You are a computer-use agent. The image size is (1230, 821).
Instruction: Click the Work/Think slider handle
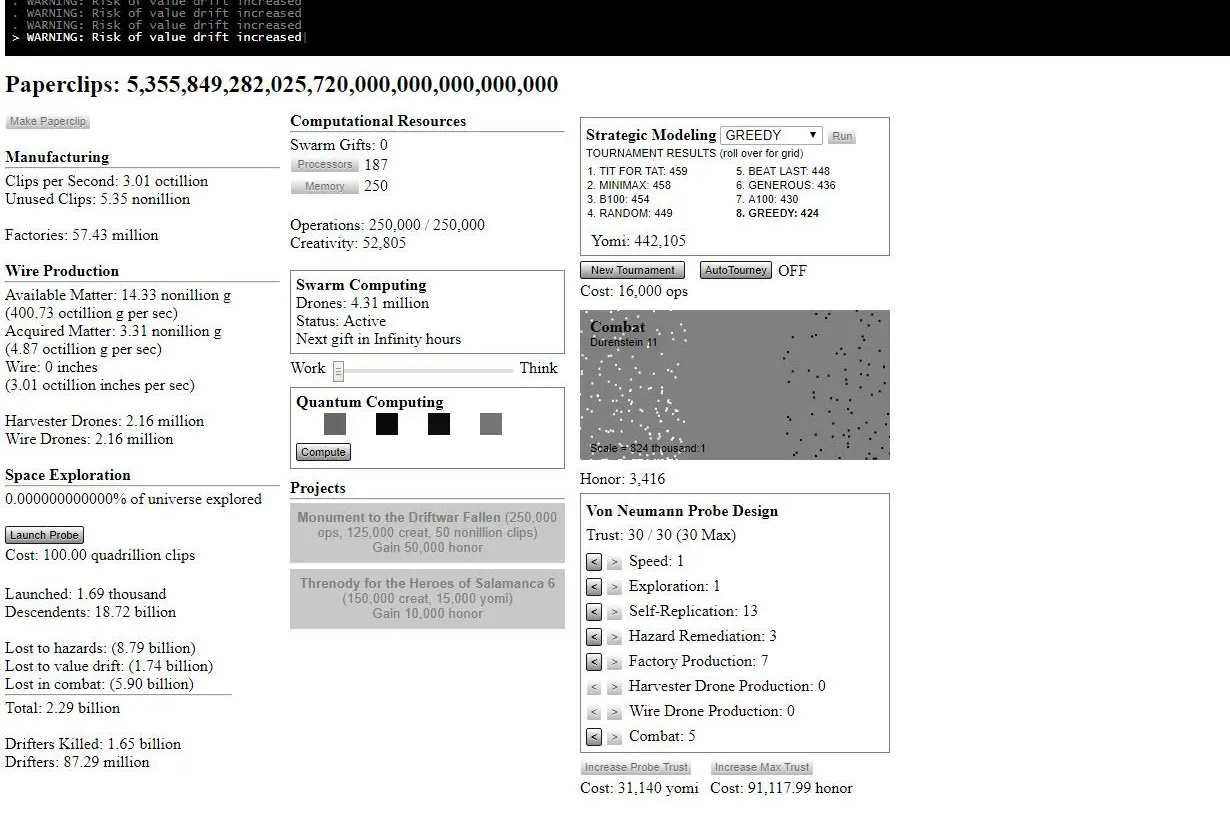(x=338, y=371)
